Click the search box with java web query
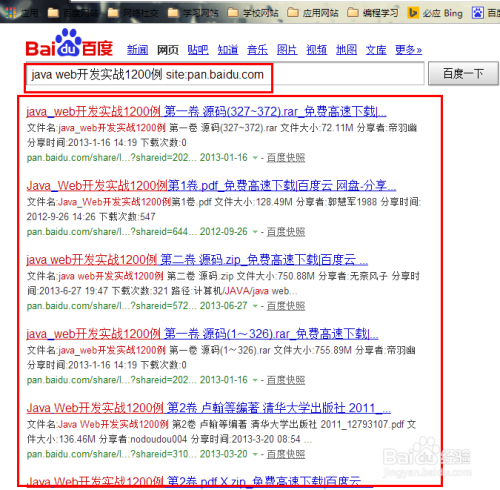The image size is (500, 490). coord(225,74)
